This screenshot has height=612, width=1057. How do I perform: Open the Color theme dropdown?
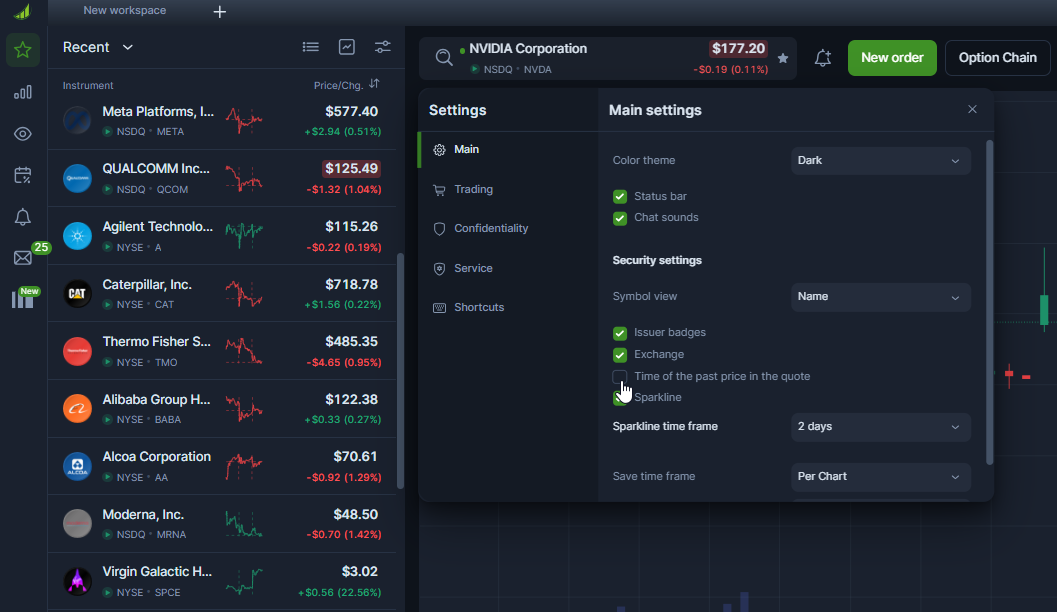(880, 161)
